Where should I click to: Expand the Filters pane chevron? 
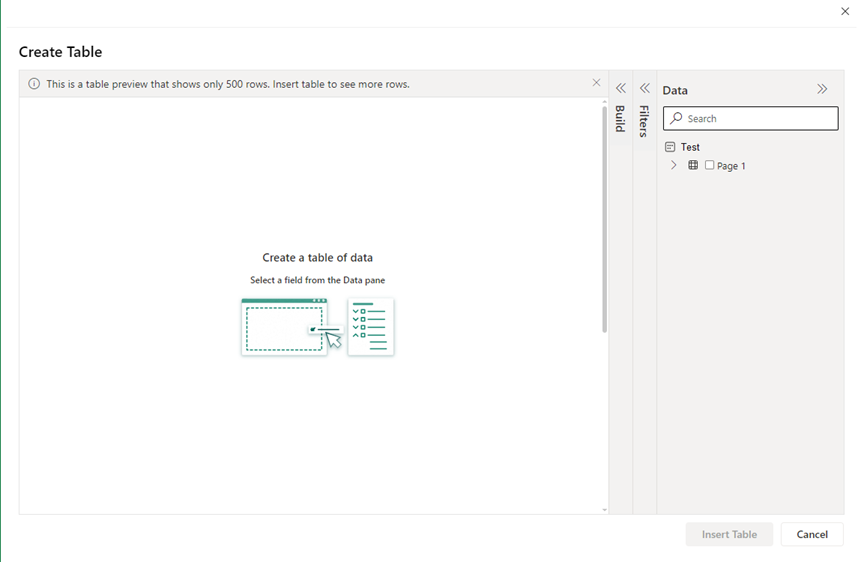click(x=645, y=88)
